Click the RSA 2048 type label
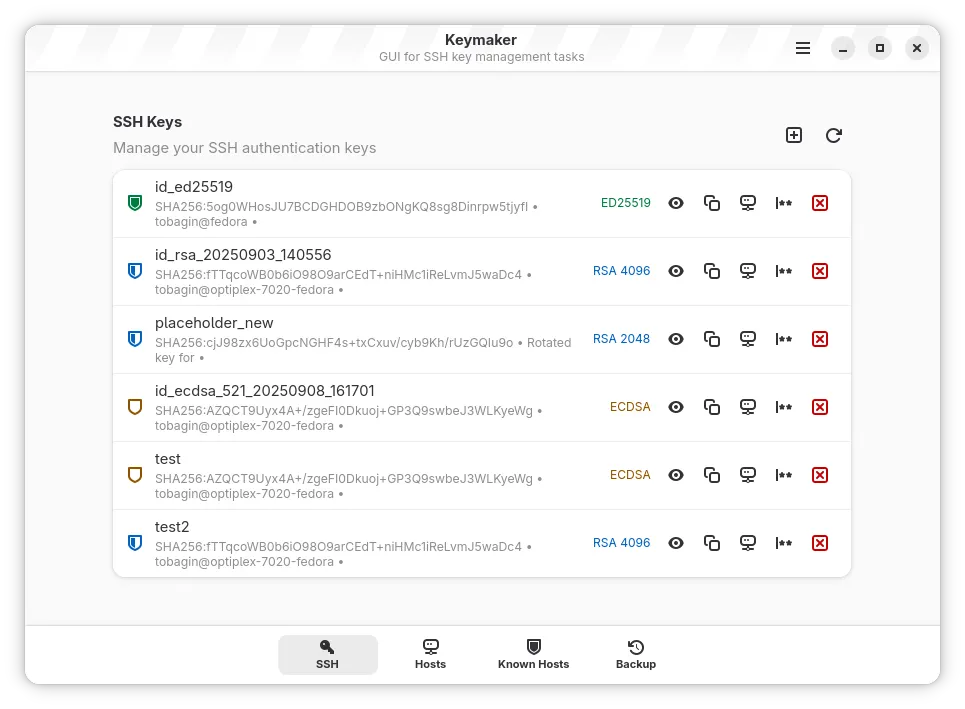This screenshot has height=709, width=965. pos(621,339)
